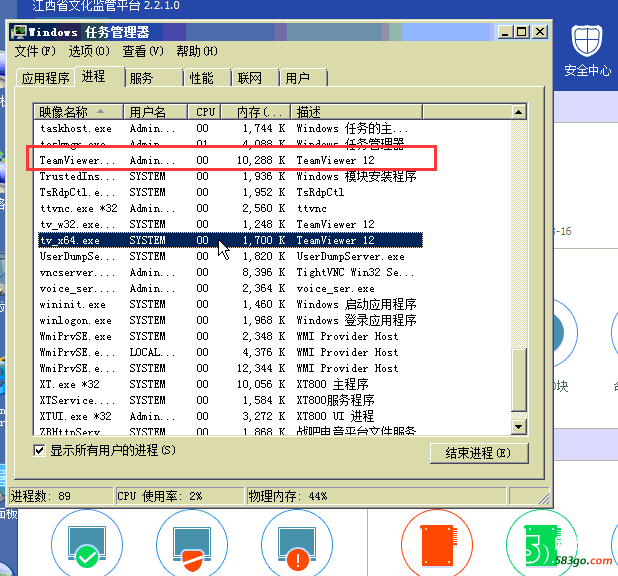Close the Task Manager window
This screenshot has width=618, height=576.
click(540, 32)
